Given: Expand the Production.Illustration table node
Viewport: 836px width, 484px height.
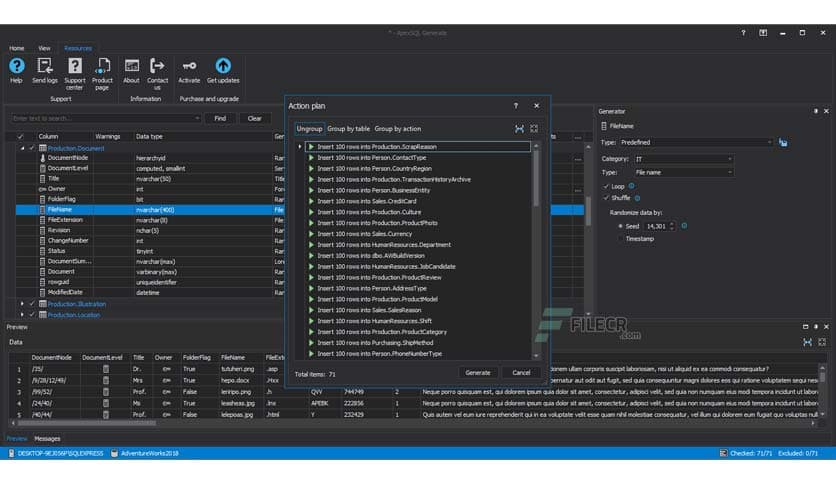Looking at the screenshot, I should [23, 303].
